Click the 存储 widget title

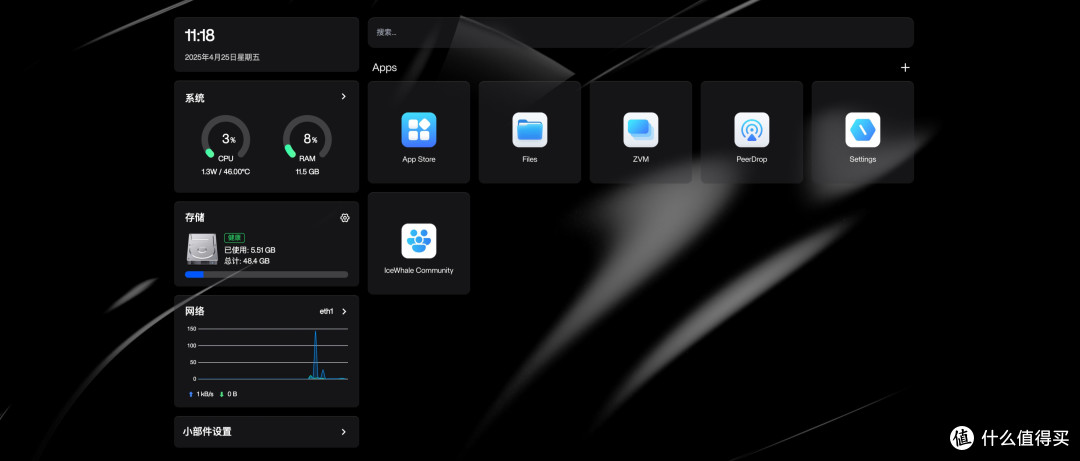coord(194,218)
